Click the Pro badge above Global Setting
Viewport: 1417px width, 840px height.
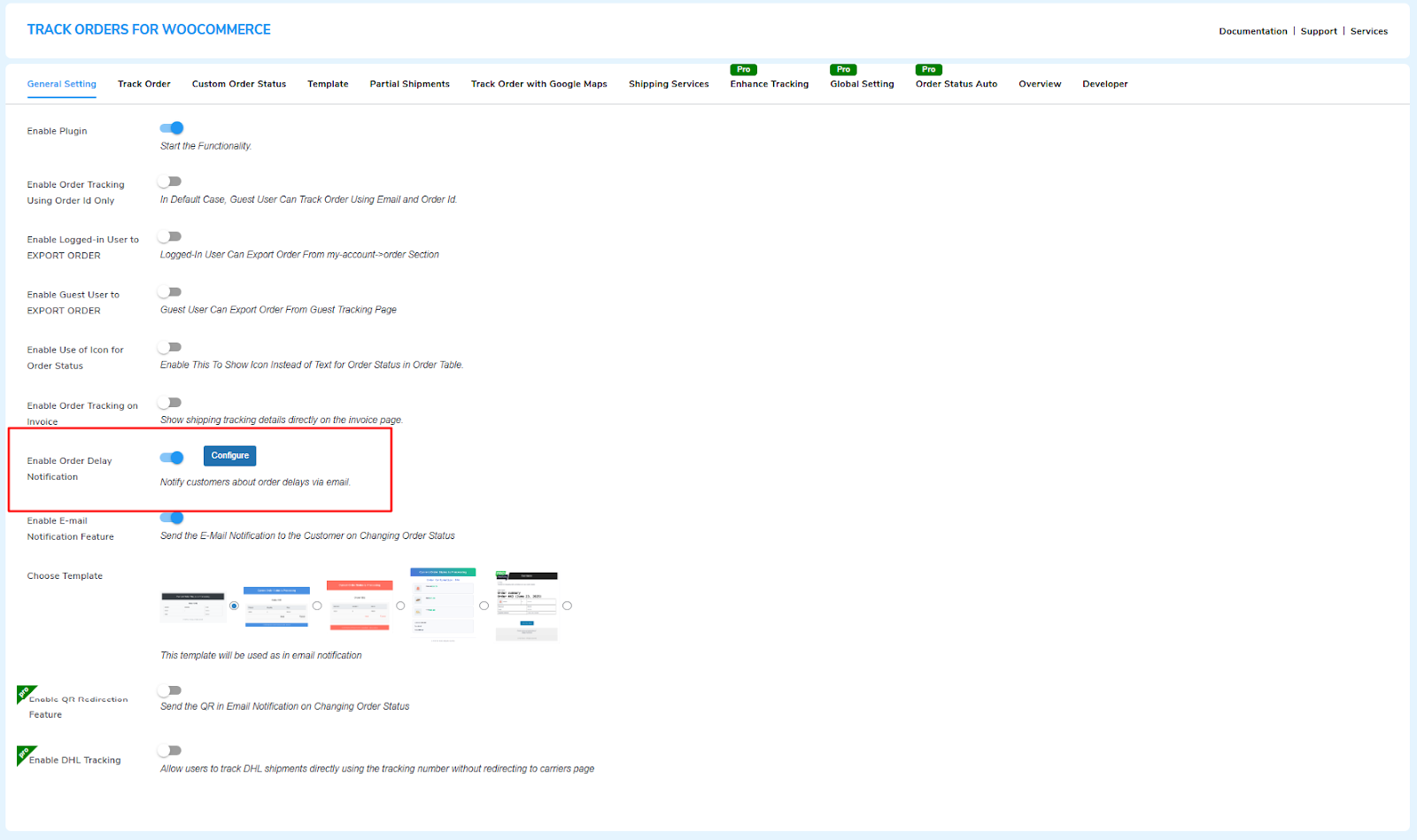(x=843, y=69)
